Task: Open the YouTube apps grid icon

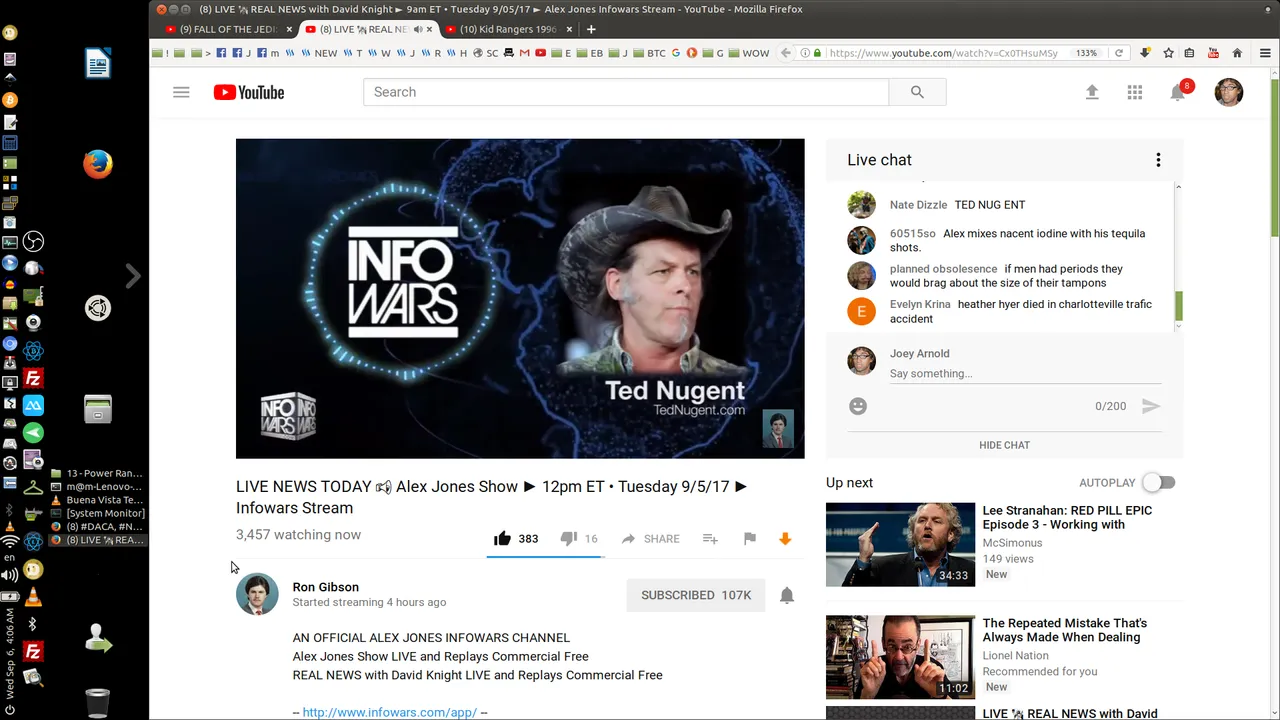Action: tap(1135, 92)
